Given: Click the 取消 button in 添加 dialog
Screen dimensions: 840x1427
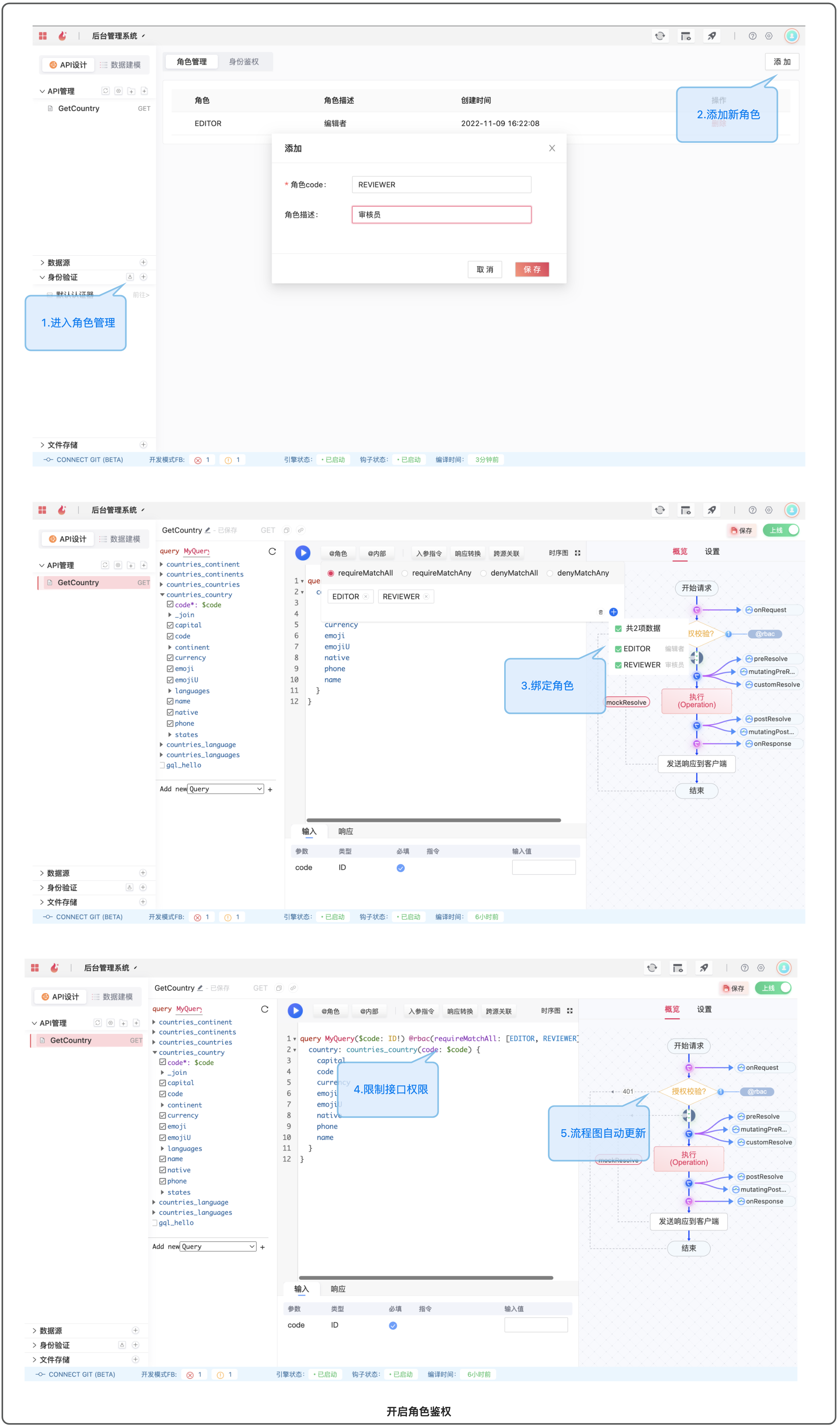Looking at the screenshot, I should (x=485, y=270).
